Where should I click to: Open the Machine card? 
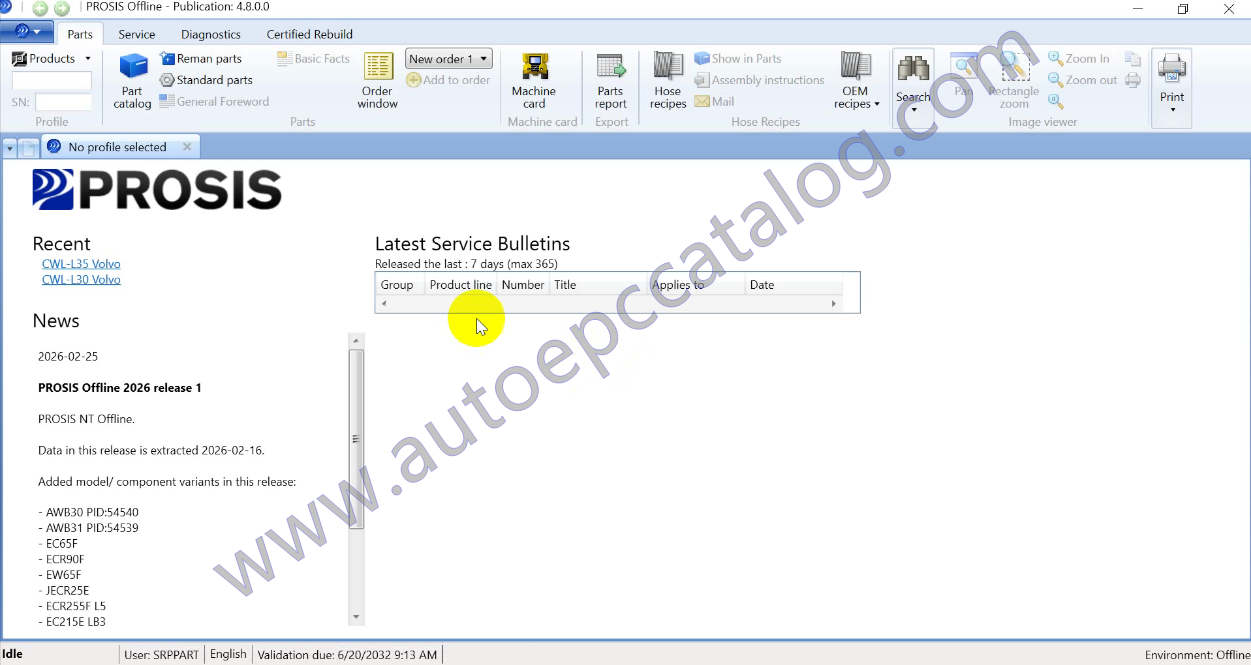click(x=534, y=80)
